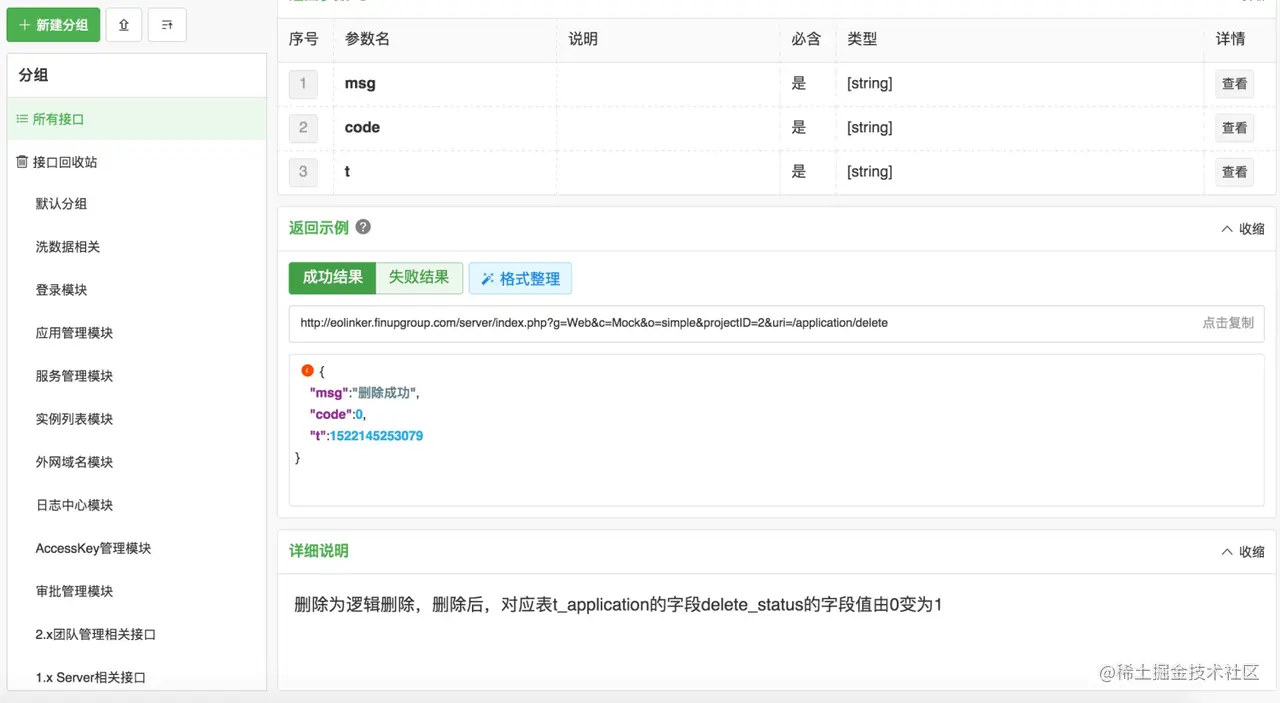Click the 删除为逻辑删除 description text
The height and width of the screenshot is (703, 1280).
(618, 605)
